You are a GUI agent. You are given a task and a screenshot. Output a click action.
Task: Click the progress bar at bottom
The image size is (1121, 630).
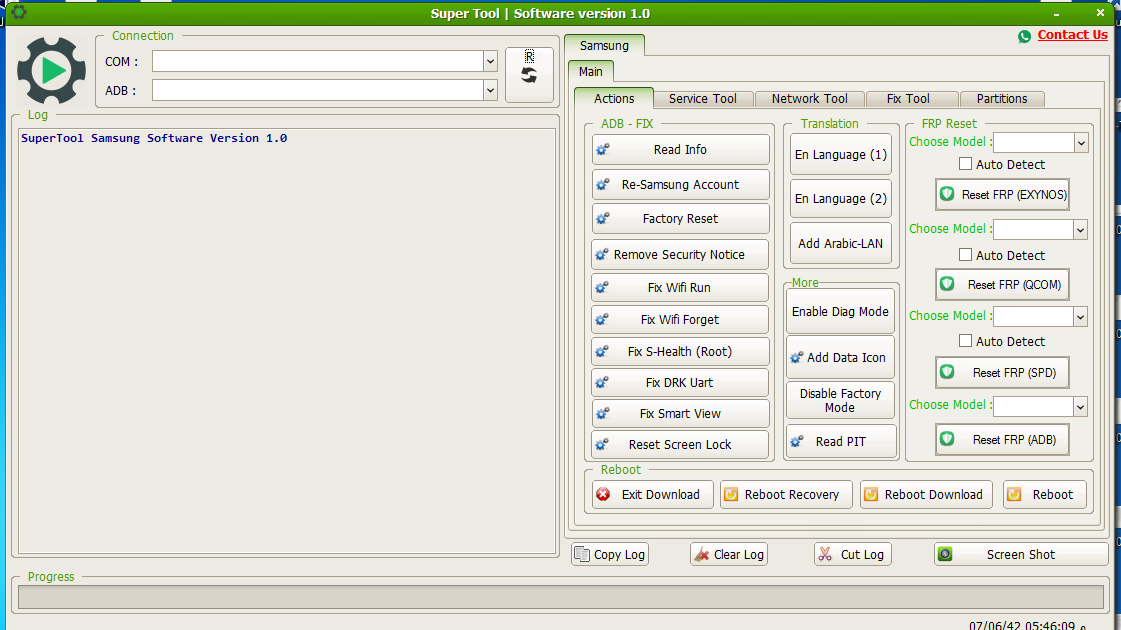tap(560, 597)
